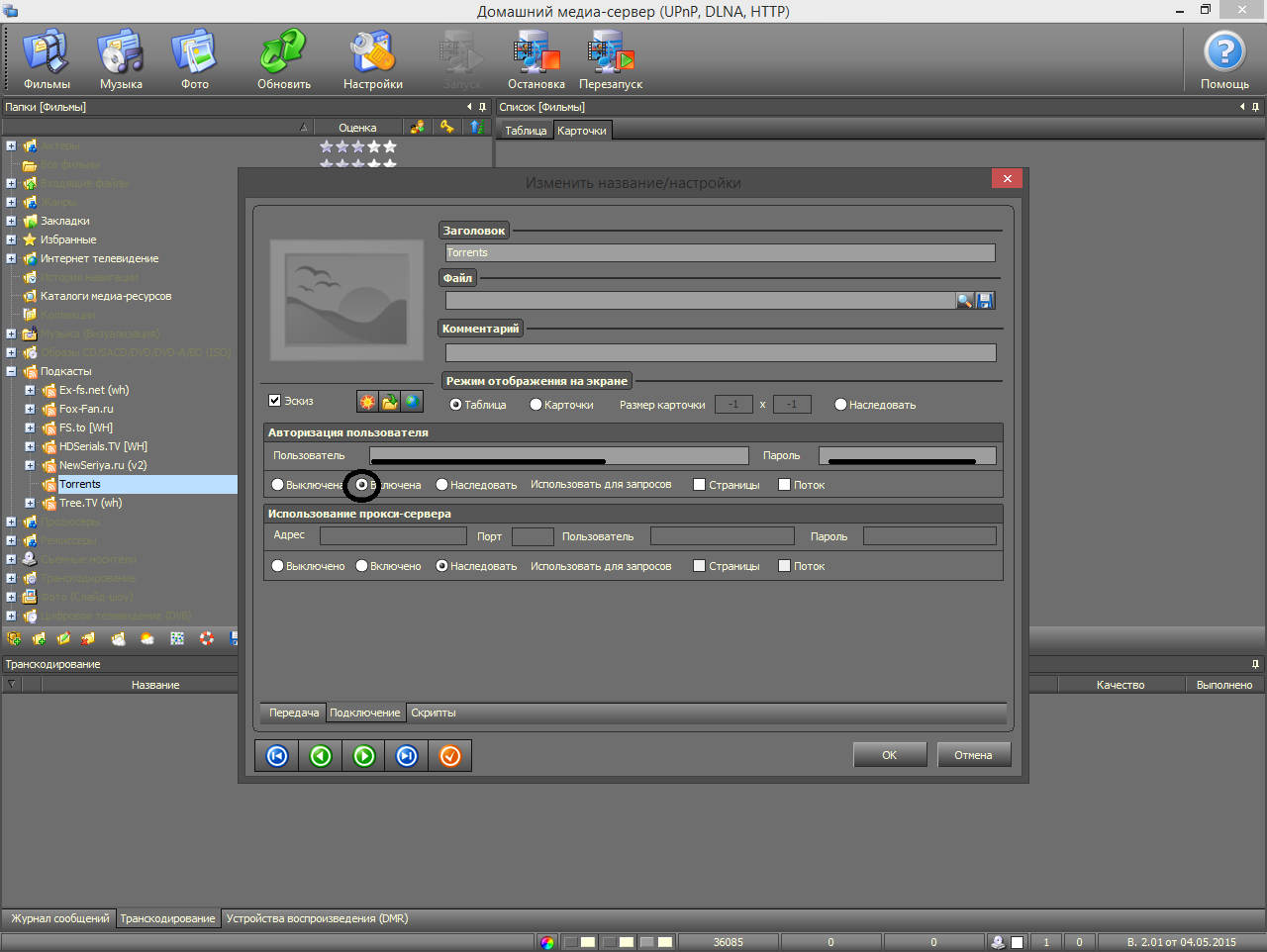Click the search icon in the Файл field
This screenshot has width=1267, height=952.
pyautogui.click(x=964, y=301)
